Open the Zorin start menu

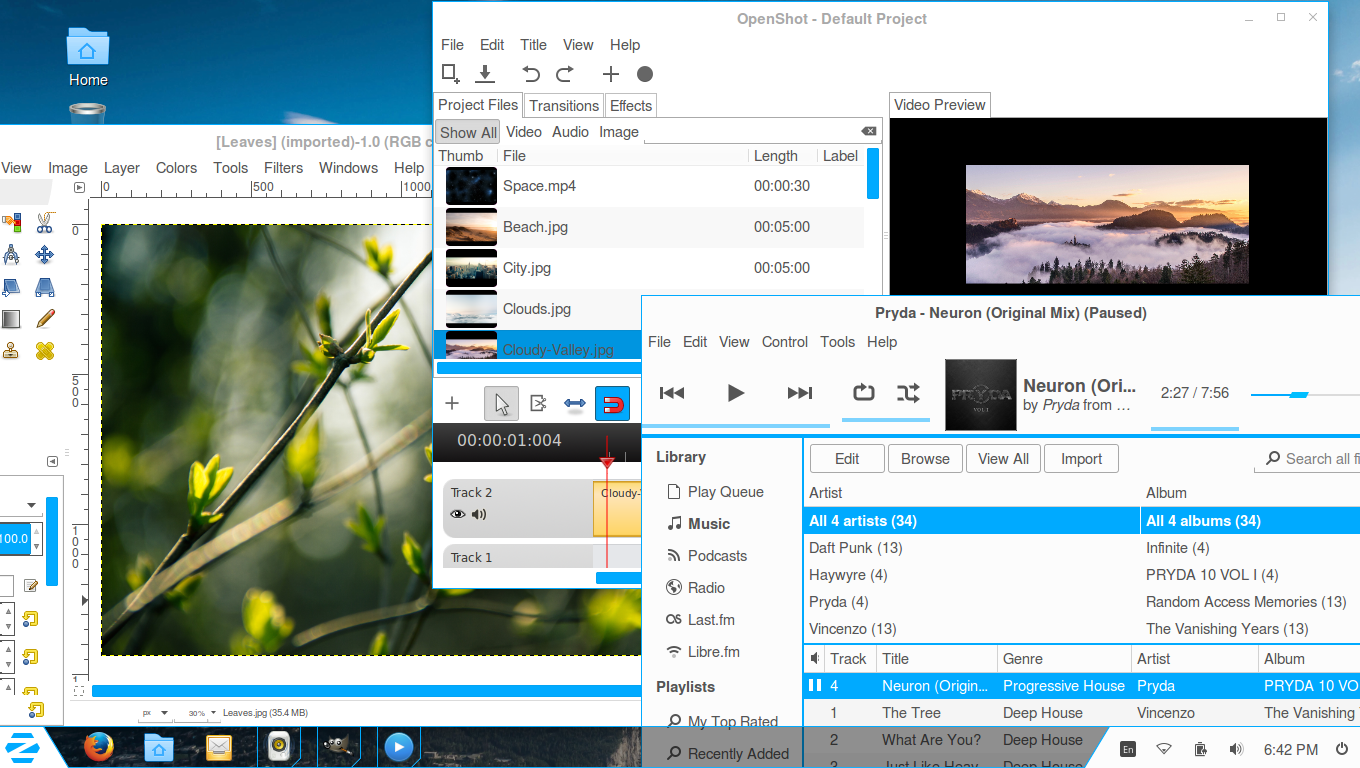pyautogui.click(x=22, y=747)
